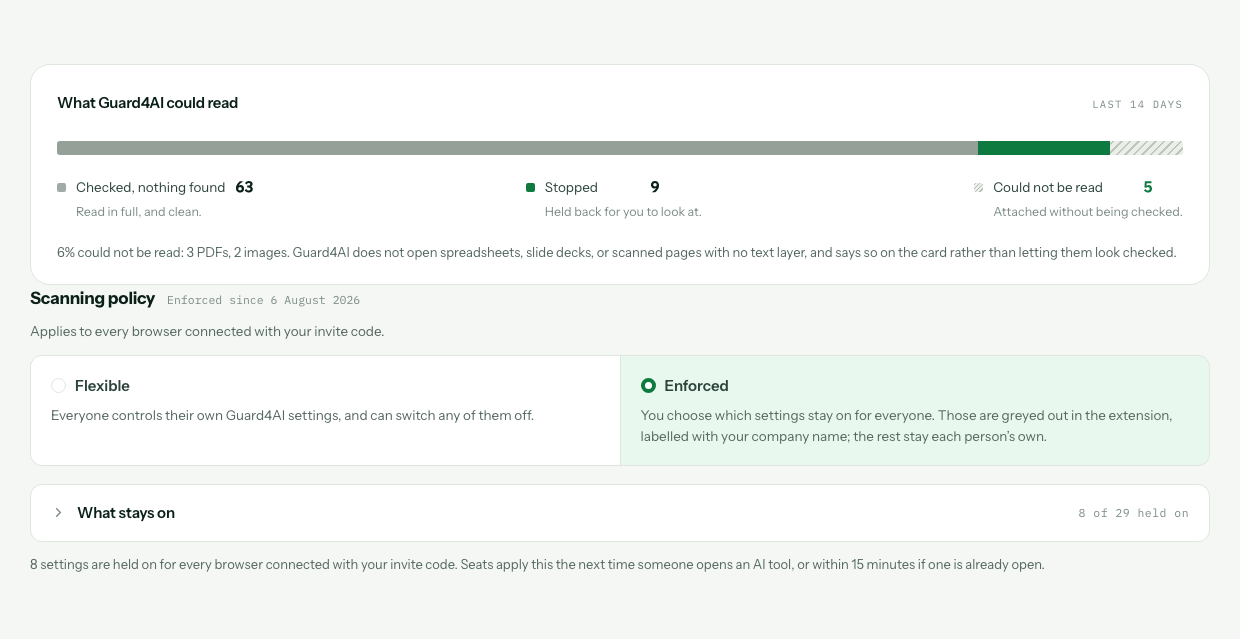Click the '8 of 29 held on' counter

pyautogui.click(x=1133, y=513)
